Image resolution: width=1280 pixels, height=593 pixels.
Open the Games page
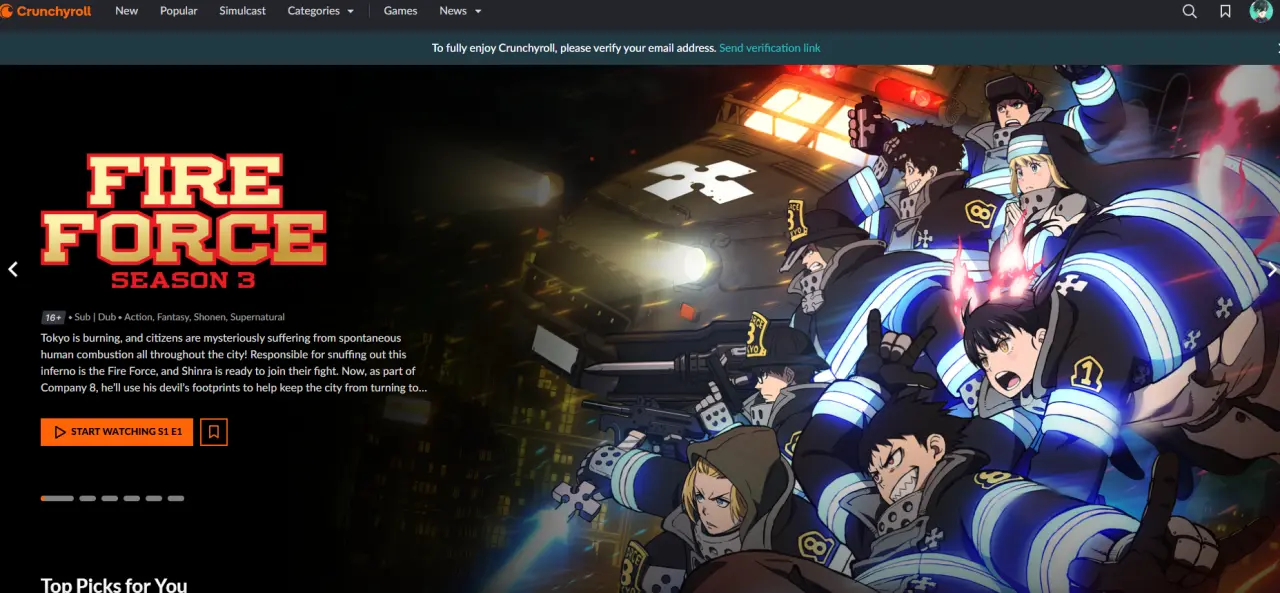click(x=401, y=11)
